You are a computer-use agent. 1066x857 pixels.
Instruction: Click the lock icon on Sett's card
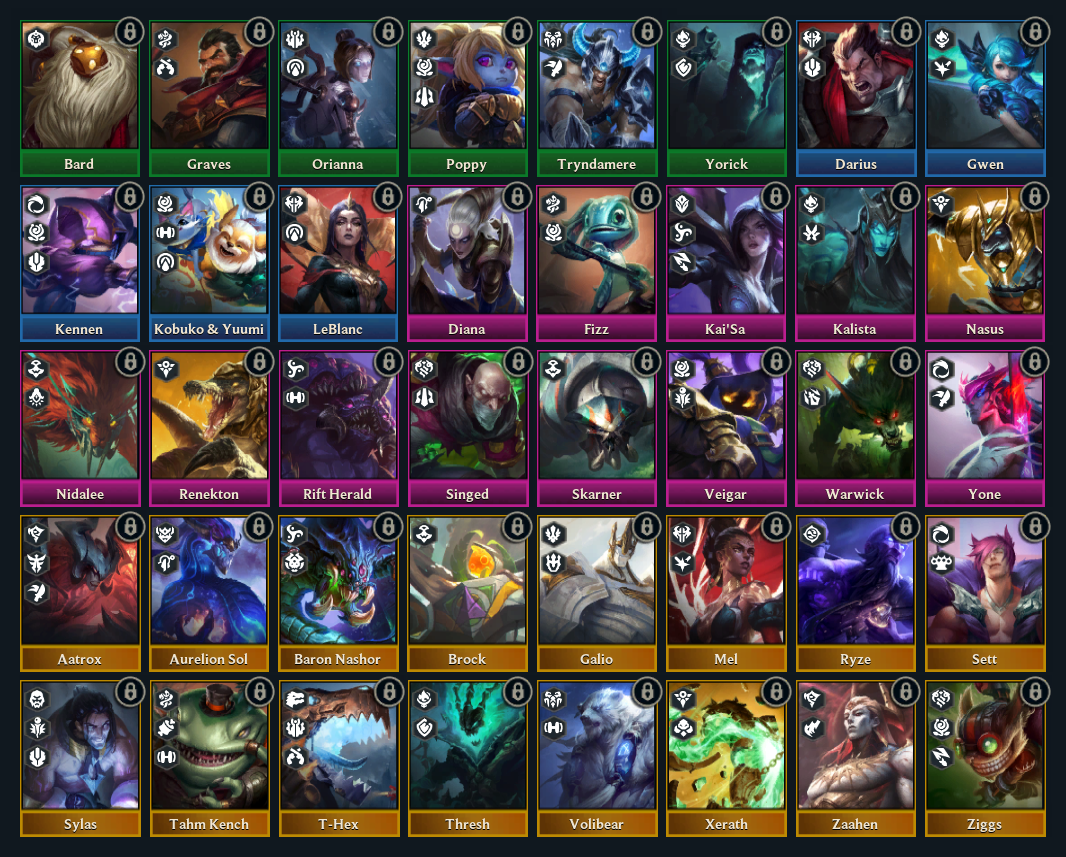tap(1034, 527)
